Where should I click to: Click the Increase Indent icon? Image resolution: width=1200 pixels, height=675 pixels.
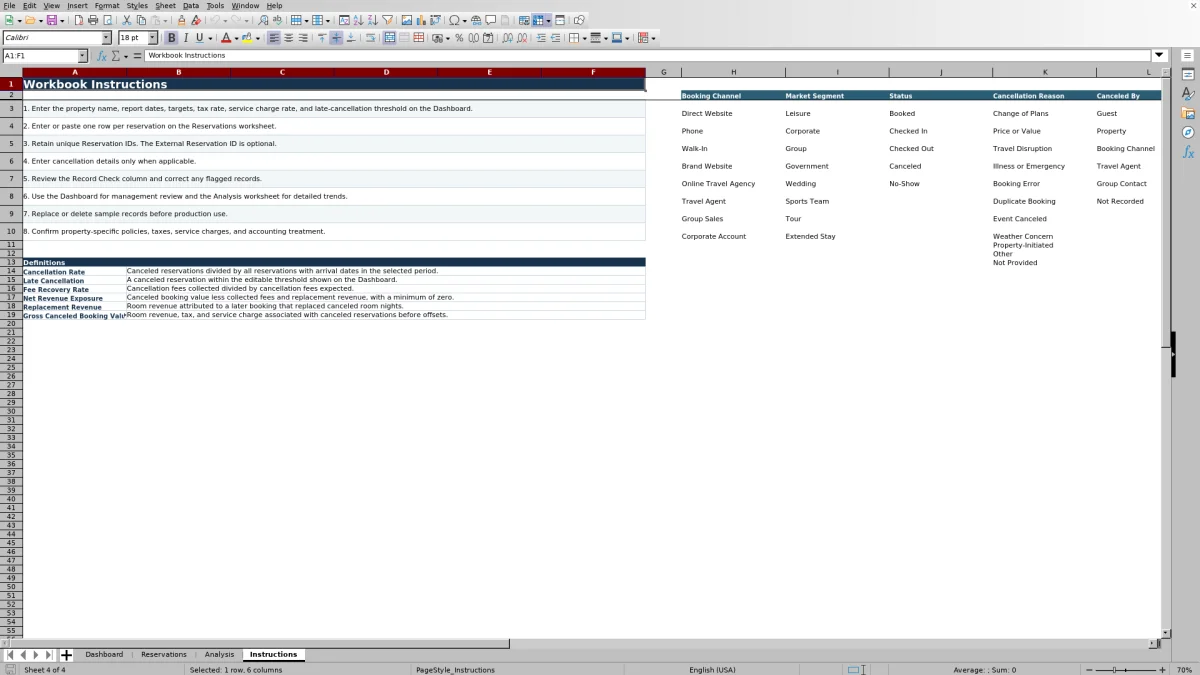(x=540, y=38)
